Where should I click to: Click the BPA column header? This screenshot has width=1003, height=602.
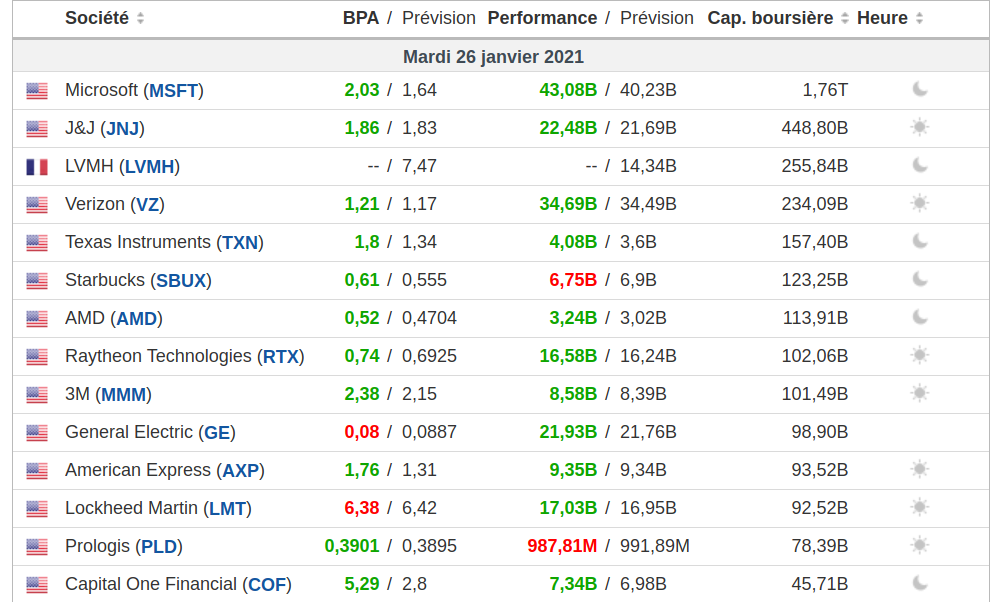(361, 18)
